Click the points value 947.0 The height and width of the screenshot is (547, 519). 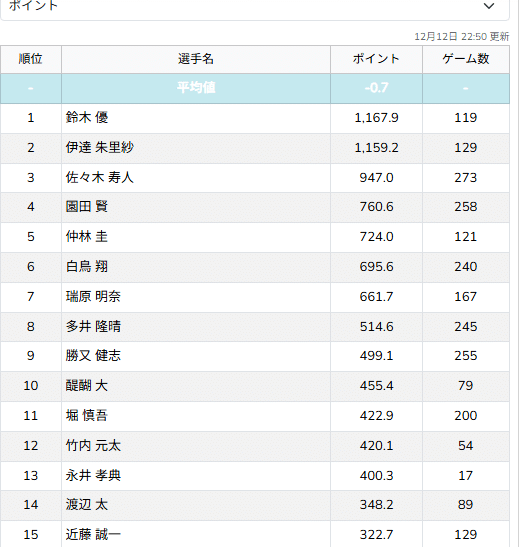click(x=376, y=178)
